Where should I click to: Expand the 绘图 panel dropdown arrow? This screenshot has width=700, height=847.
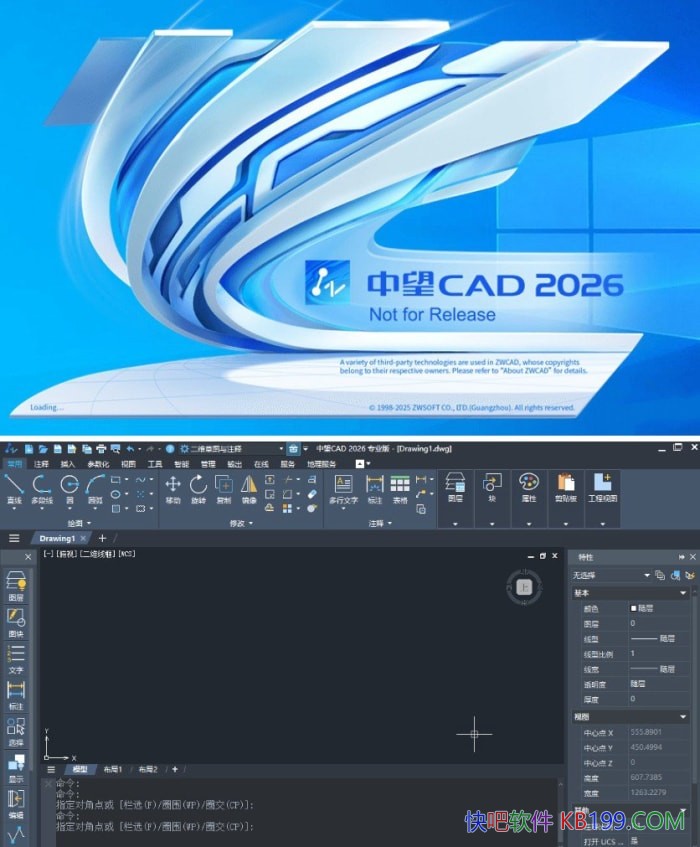89,523
